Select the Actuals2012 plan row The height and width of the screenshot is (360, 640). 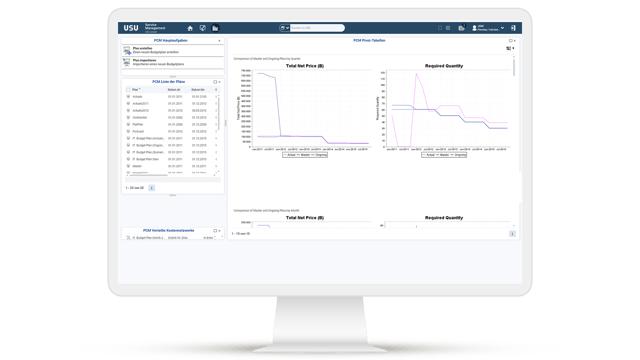coord(171,111)
